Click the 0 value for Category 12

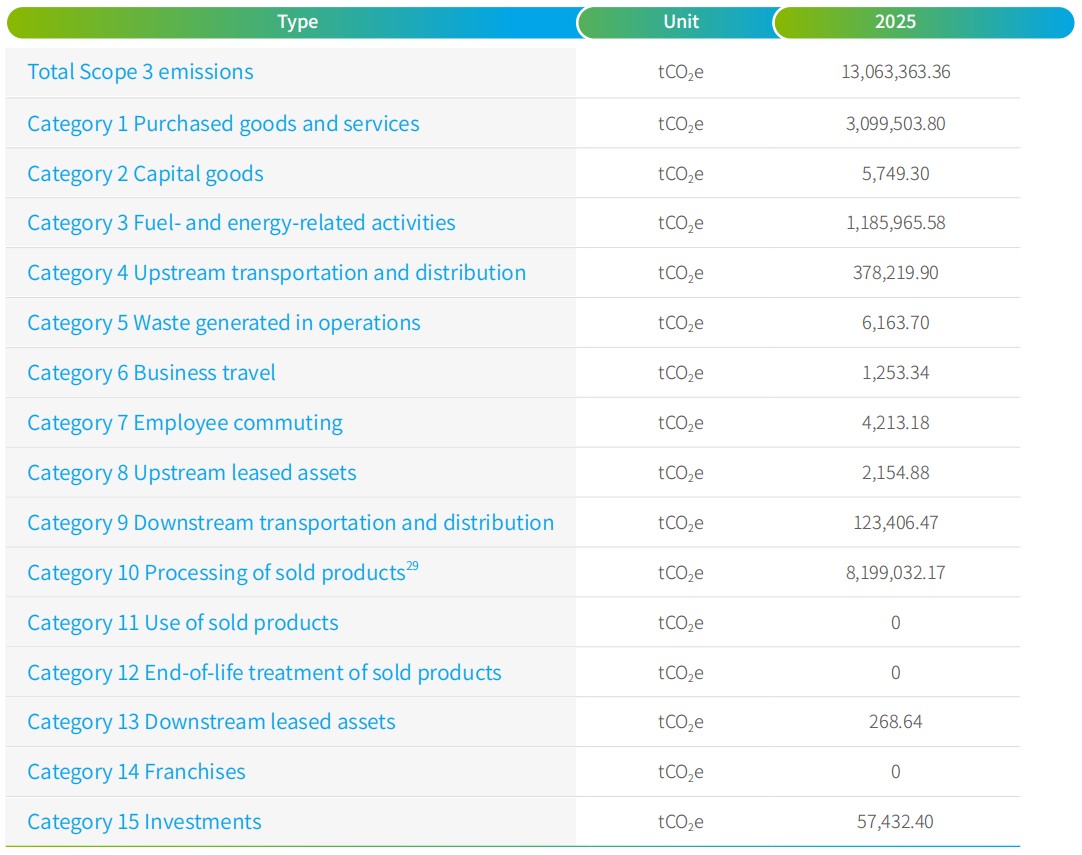click(x=895, y=672)
